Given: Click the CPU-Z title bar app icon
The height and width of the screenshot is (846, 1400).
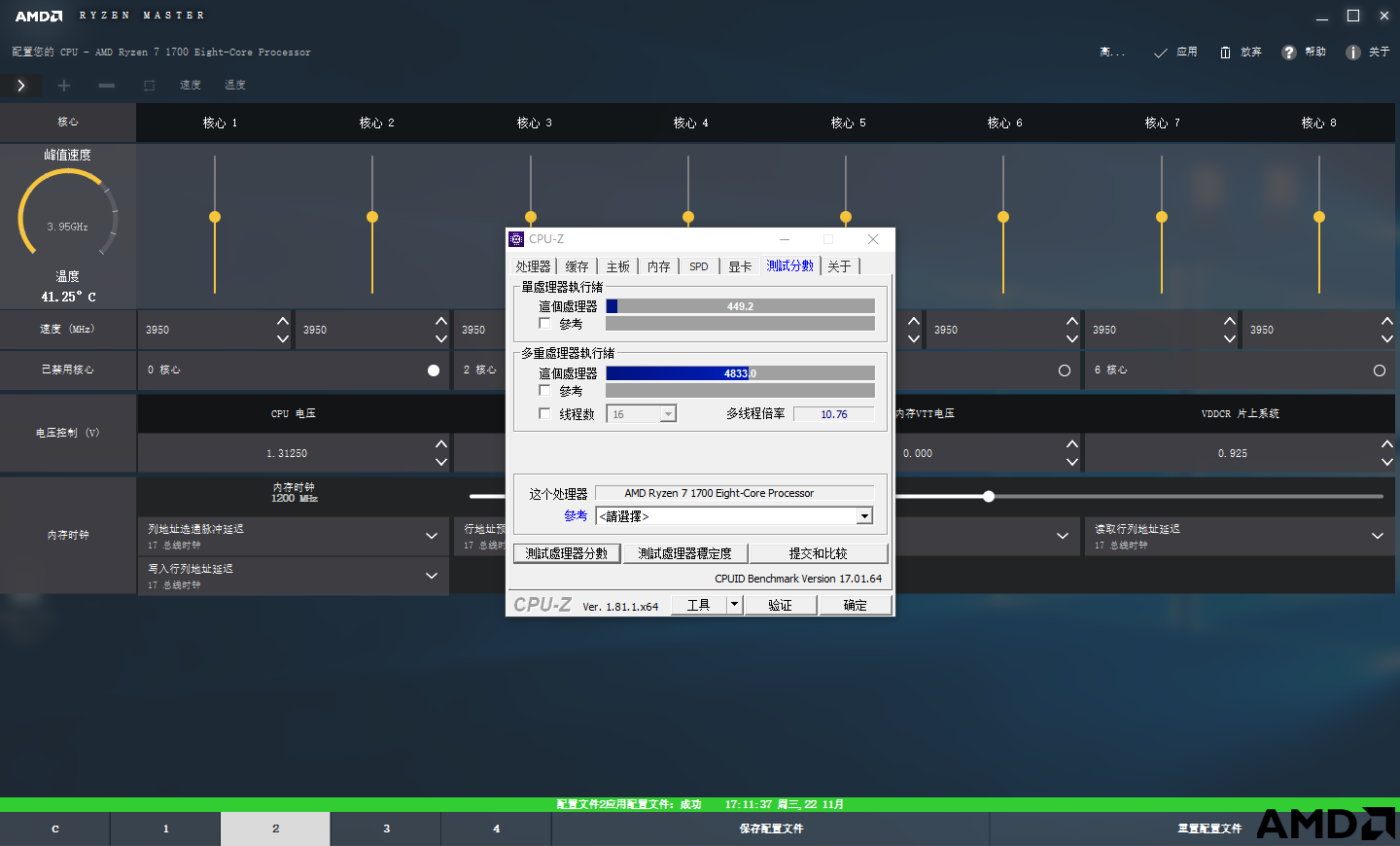Looking at the screenshot, I should click(x=516, y=239).
